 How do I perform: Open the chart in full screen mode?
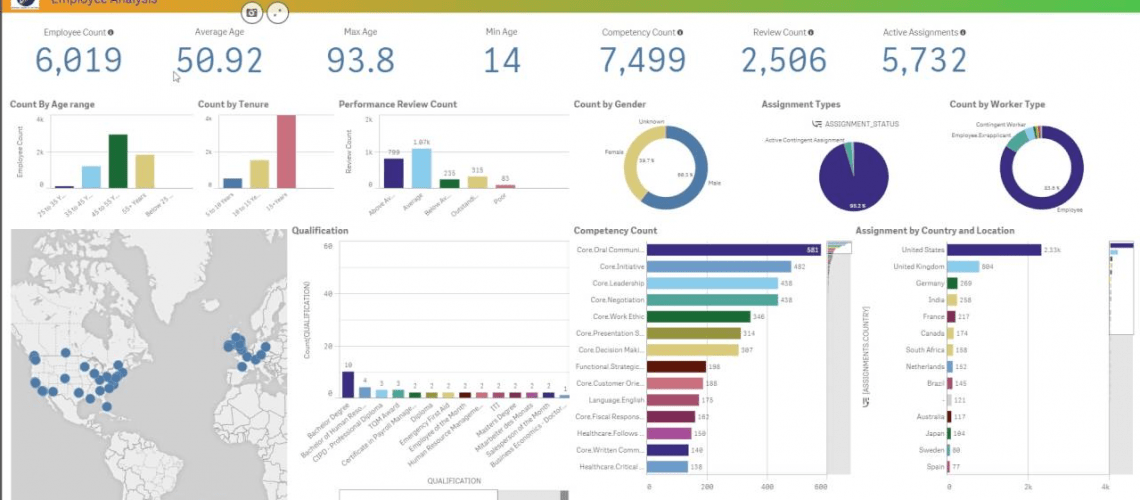[278, 12]
